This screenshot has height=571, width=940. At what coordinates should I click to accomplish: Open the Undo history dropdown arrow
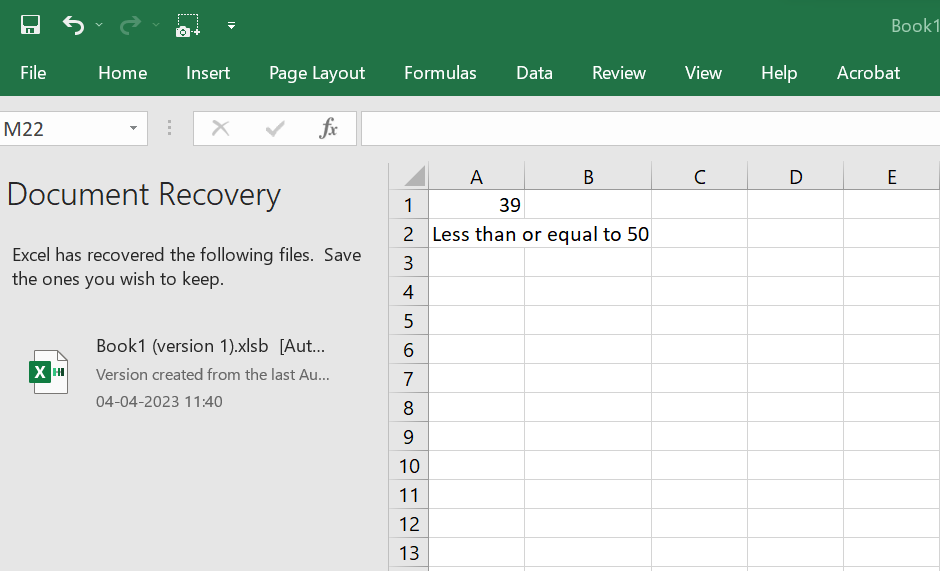pos(99,25)
